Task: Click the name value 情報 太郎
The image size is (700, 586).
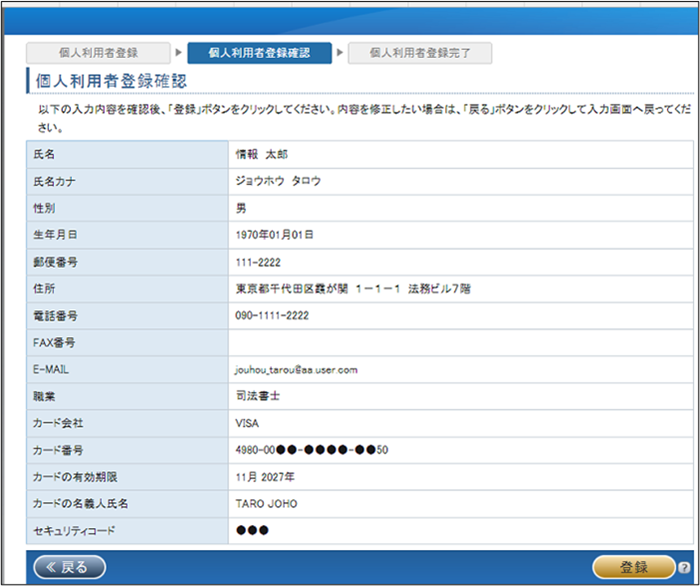Action: (x=261, y=154)
